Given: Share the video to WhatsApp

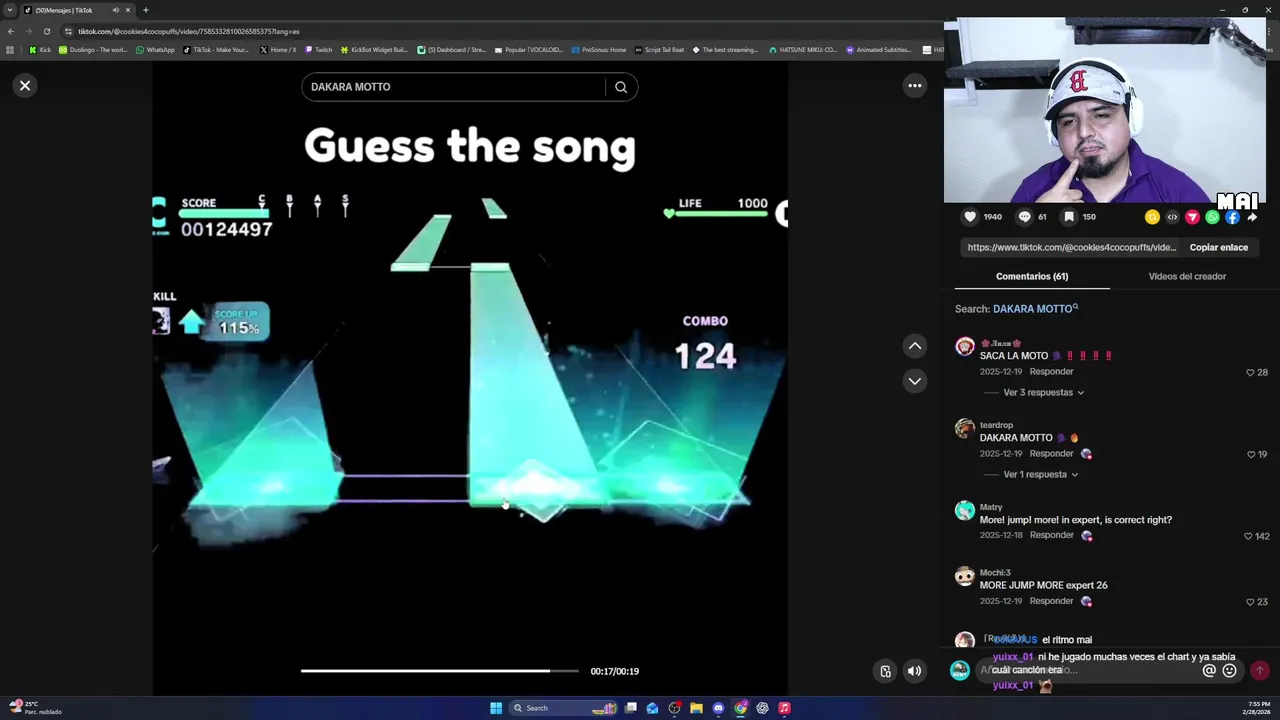Looking at the screenshot, I should (1212, 217).
